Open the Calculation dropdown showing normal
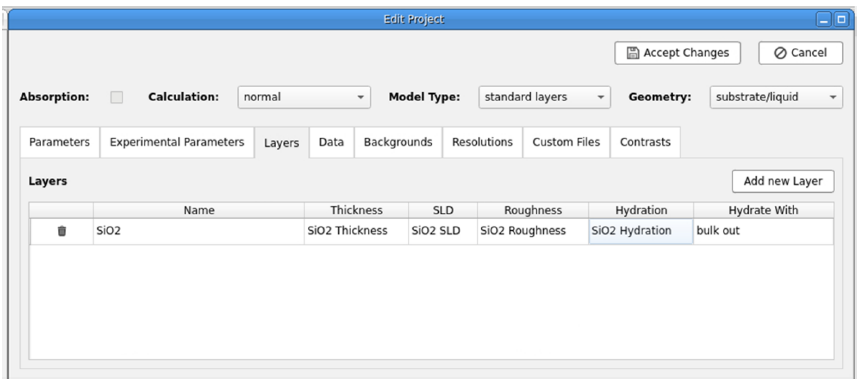Screen dimensions: 861x382 tap(304, 97)
